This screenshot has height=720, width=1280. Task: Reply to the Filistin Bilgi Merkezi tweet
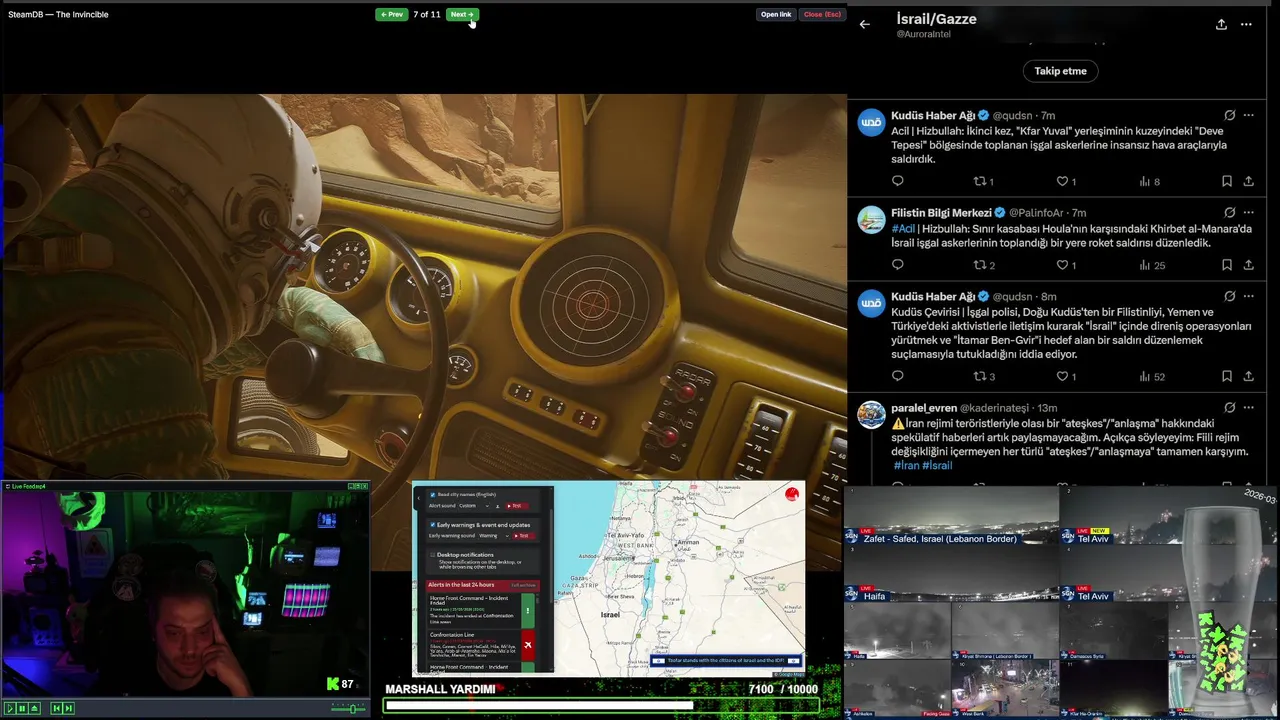897,265
